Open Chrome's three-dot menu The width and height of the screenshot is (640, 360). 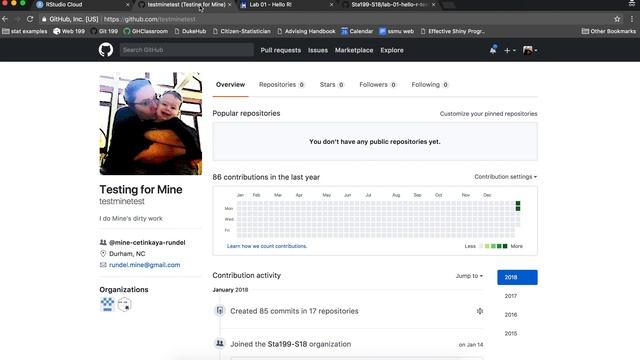632,19
